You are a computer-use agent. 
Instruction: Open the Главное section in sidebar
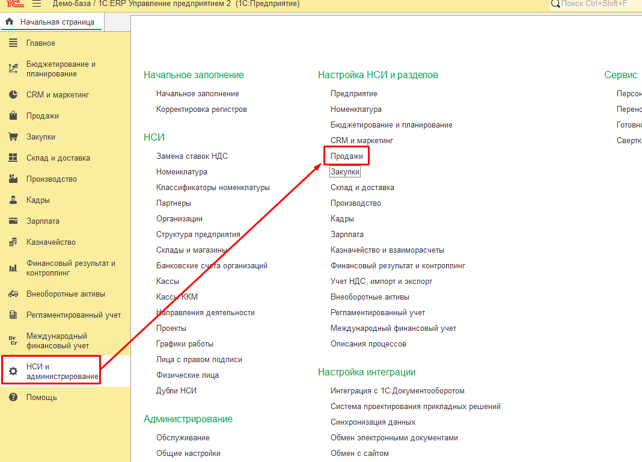tap(41, 43)
